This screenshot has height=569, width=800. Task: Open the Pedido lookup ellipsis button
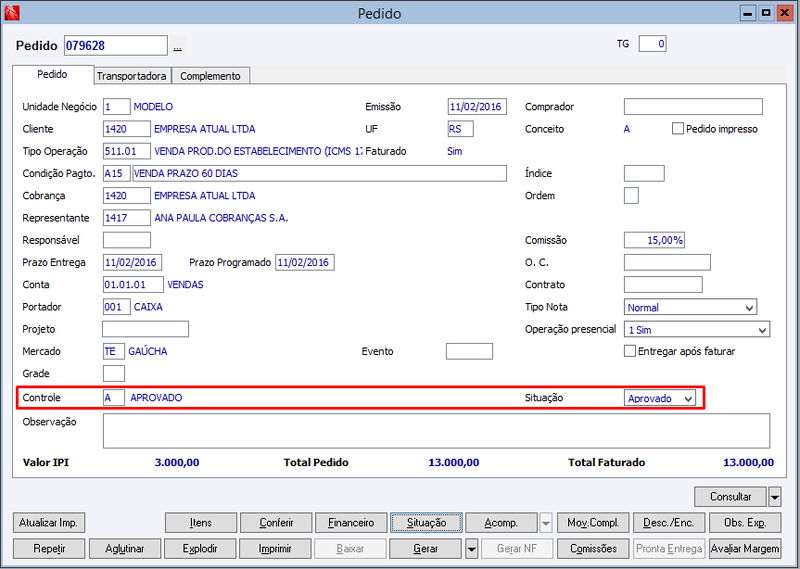pyautogui.click(x=177, y=46)
